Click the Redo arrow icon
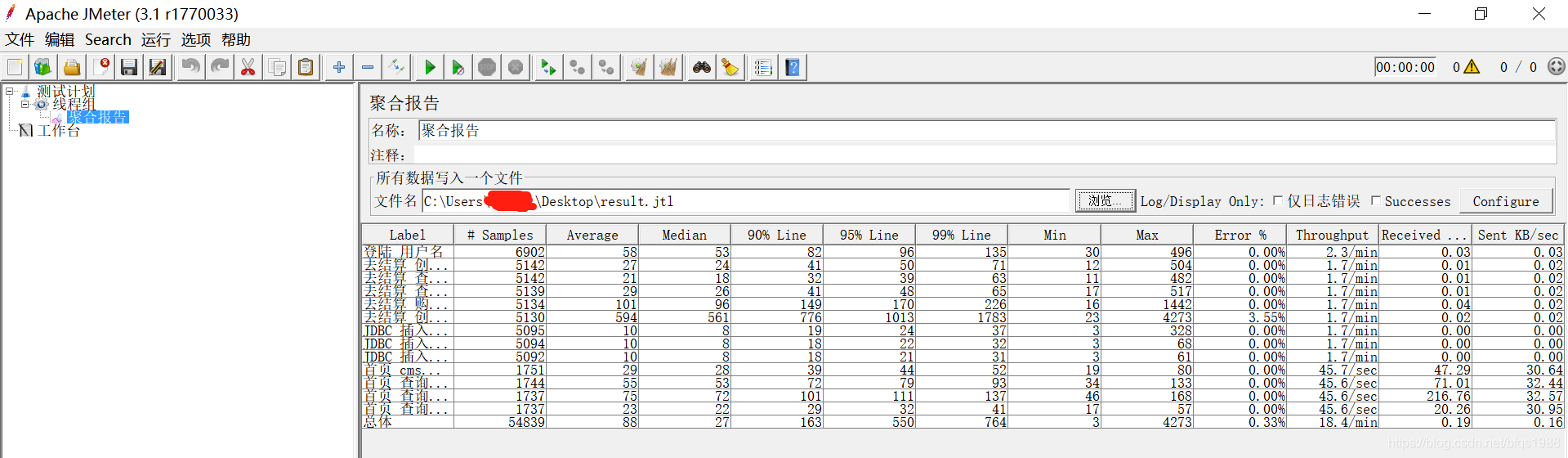The width and height of the screenshot is (1568, 458). [x=219, y=67]
